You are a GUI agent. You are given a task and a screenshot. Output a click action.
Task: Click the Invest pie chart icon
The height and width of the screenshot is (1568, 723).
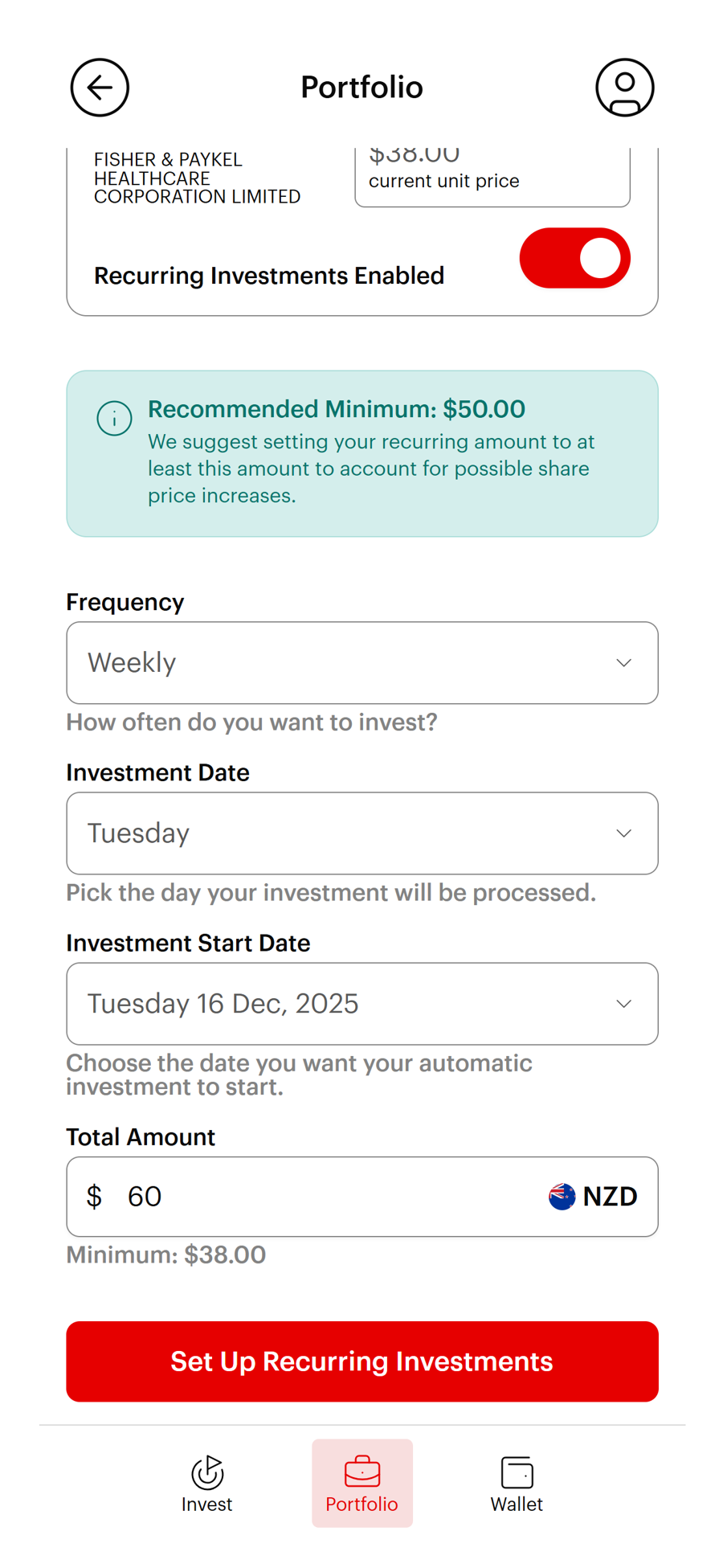tap(207, 1472)
